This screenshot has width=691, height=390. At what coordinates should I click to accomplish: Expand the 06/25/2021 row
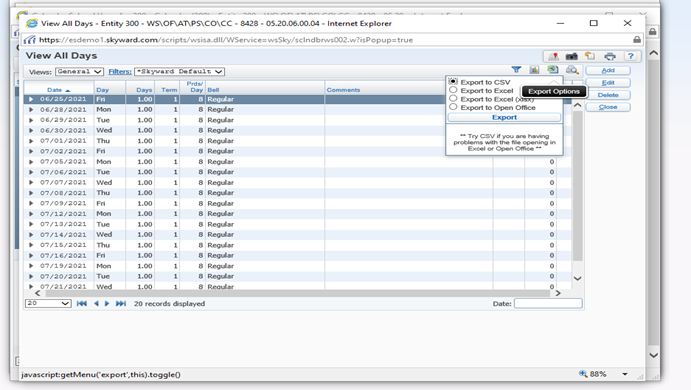tap(31, 99)
